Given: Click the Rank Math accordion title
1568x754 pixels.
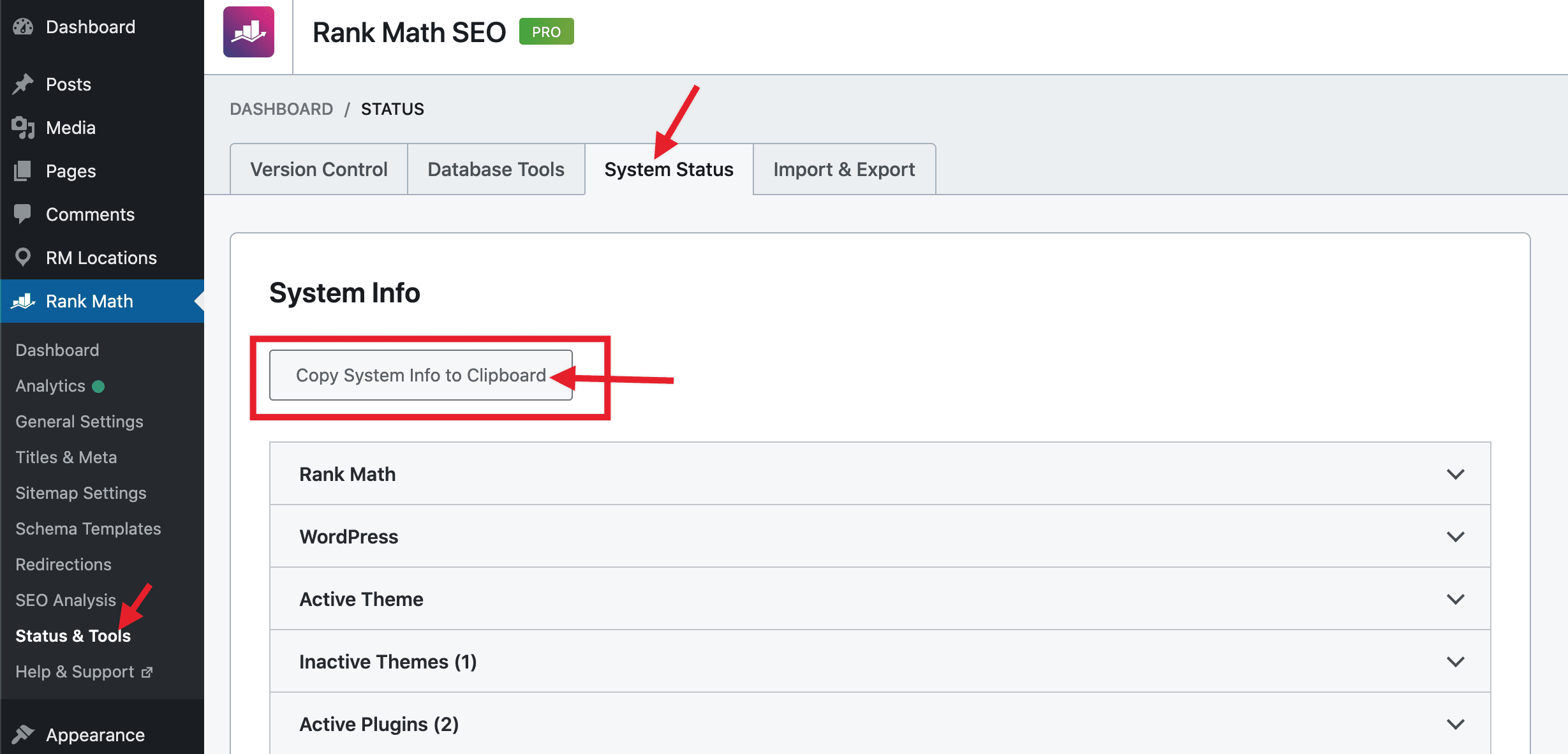Looking at the screenshot, I should click(x=348, y=474).
